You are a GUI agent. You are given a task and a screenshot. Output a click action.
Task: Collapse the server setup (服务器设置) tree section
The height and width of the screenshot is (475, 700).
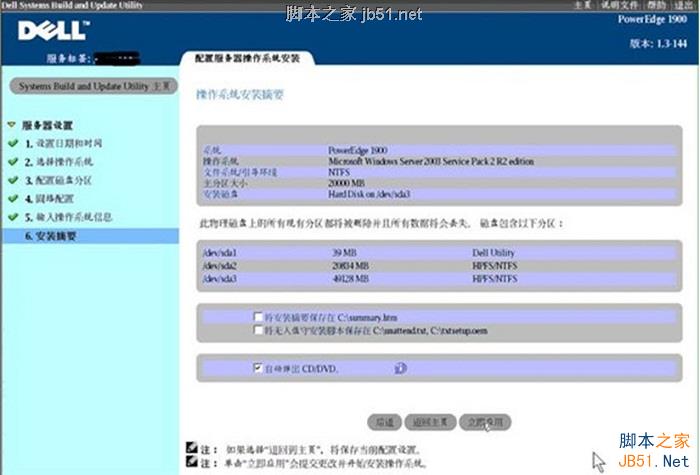[x=12, y=125]
